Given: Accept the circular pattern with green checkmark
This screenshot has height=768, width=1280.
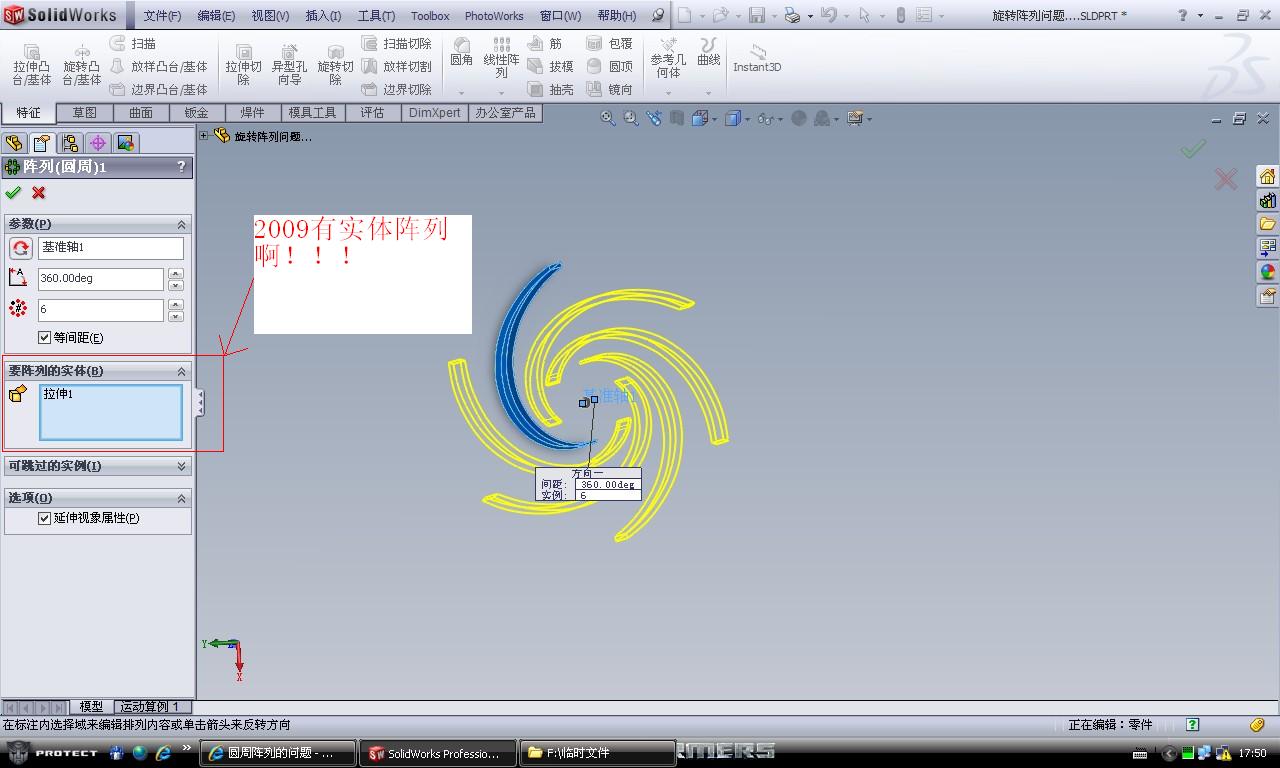Looking at the screenshot, I should click(x=13, y=192).
